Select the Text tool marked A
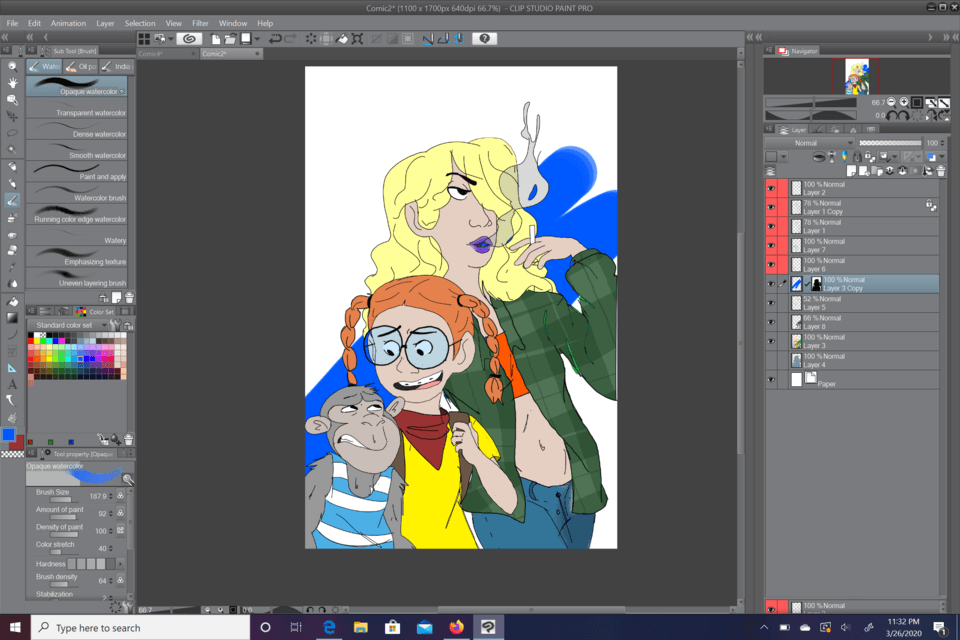Viewport: 960px width, 640px height. click(12, 385)
